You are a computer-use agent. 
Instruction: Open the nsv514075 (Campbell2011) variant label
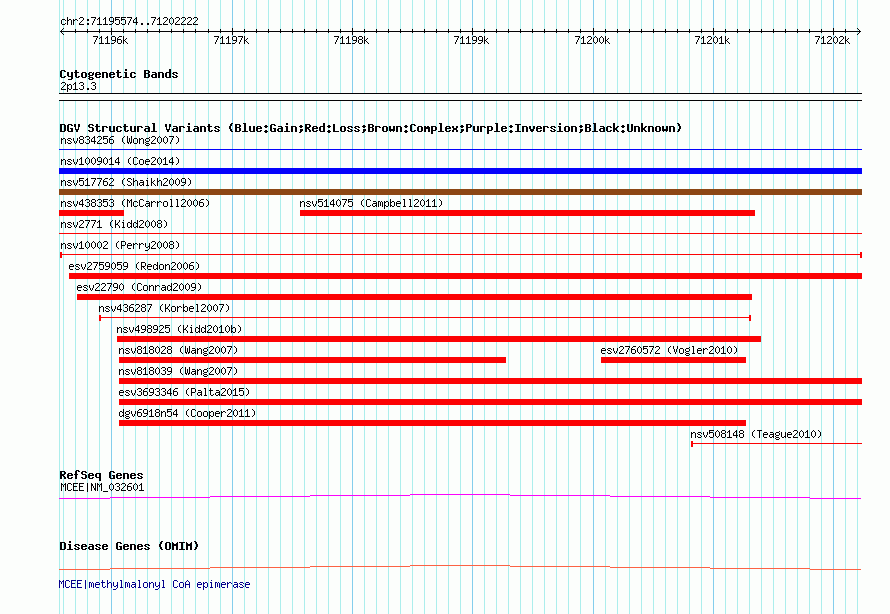371,203
